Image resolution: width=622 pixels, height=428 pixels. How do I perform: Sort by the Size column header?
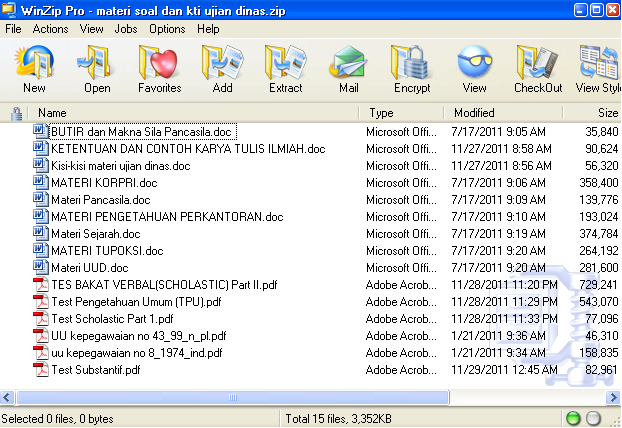pyautogui.click(x=593, y=113)
